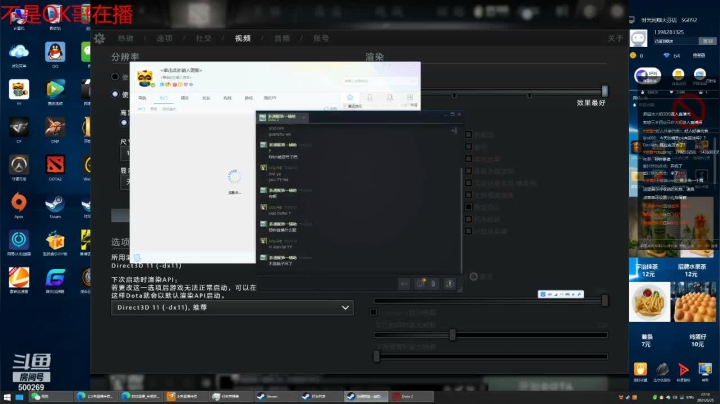The image size is (720, 404).
Task: Switch to the 热键 (Hotkeys) settings tab
Action: pos(125,39)
